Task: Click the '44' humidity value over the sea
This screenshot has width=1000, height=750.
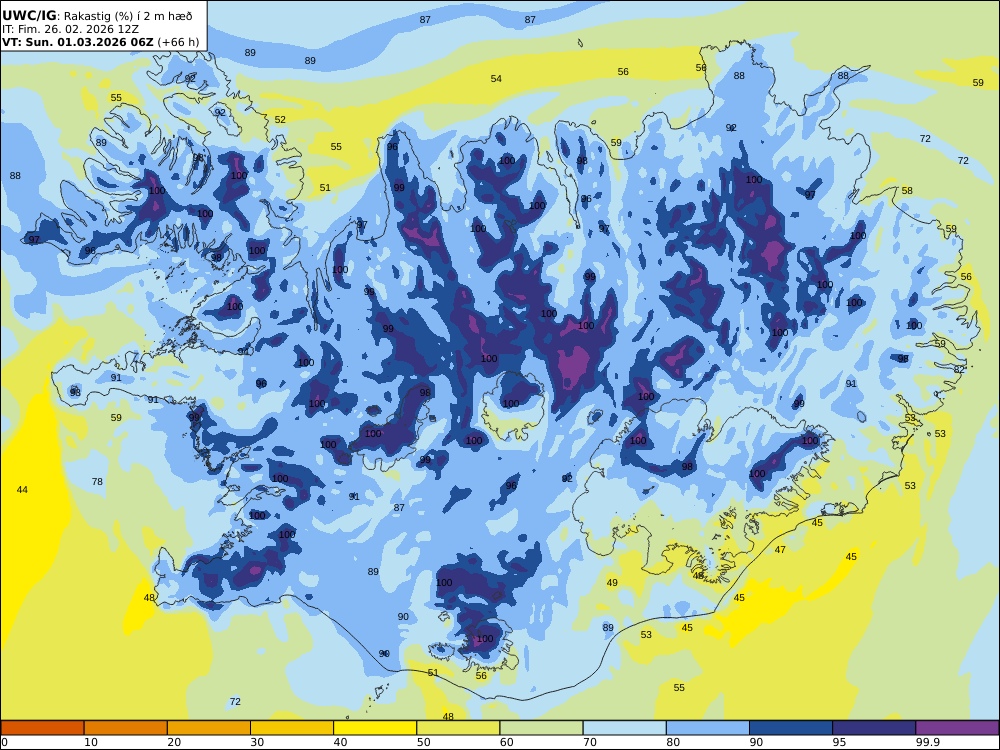Action: pos(22,490)
